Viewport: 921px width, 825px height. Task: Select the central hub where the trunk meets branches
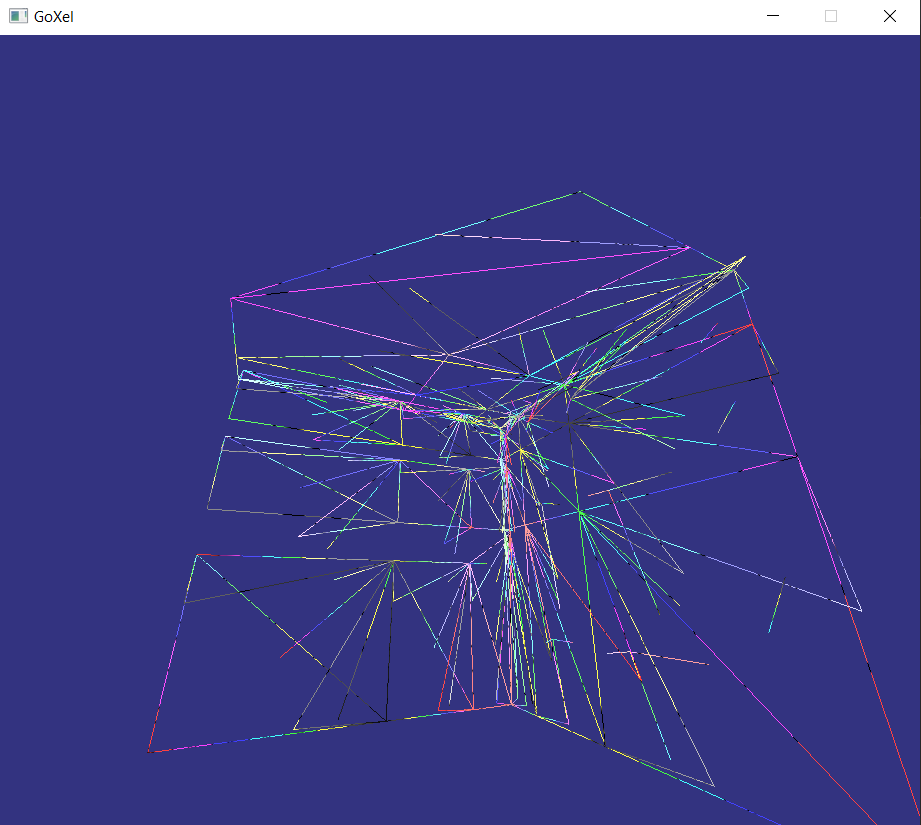[502, 424]
